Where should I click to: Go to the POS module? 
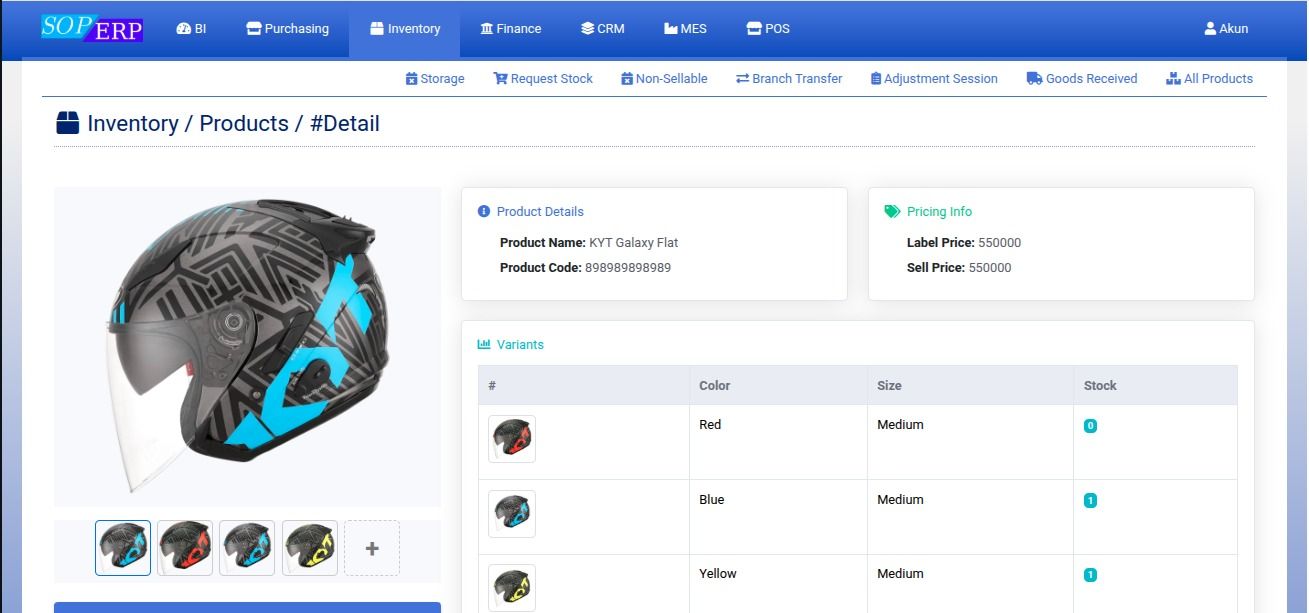pos(768,28)
